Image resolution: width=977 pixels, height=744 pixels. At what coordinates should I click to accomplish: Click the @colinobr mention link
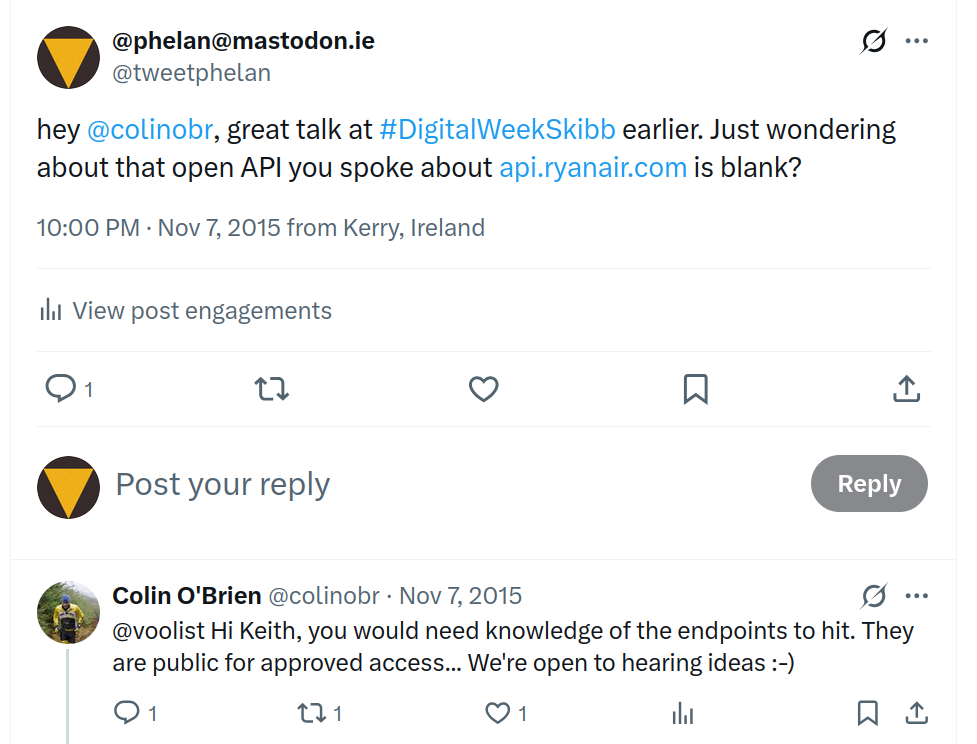tap(153, 130)
